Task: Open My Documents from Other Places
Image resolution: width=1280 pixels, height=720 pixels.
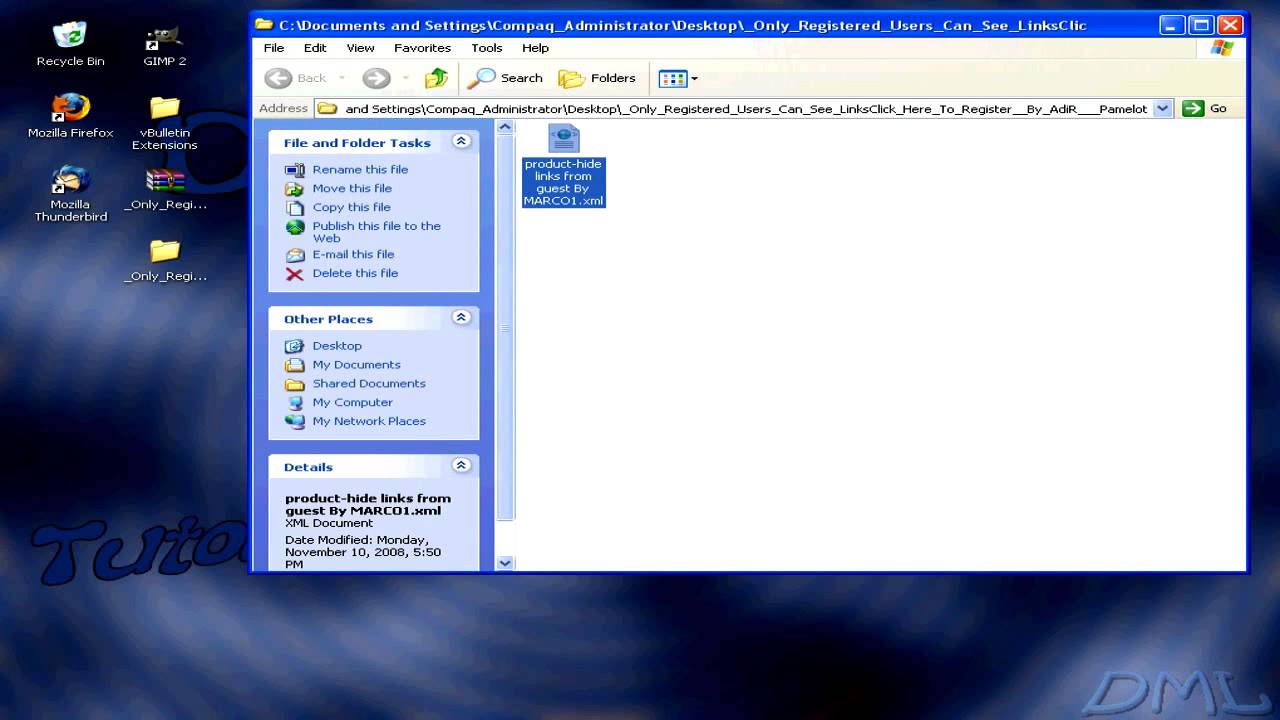Action: click(356, 364)
